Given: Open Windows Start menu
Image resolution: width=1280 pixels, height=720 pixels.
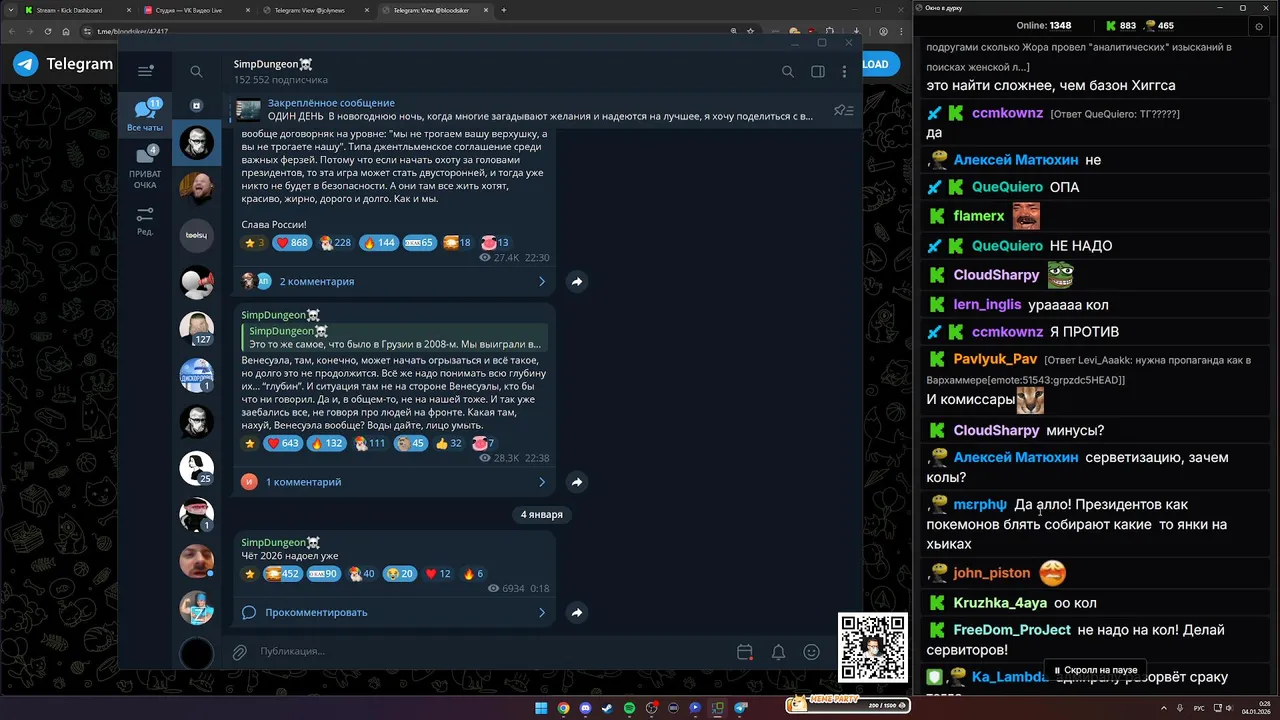Looking at the screenshot, I should tap(541, 708).
